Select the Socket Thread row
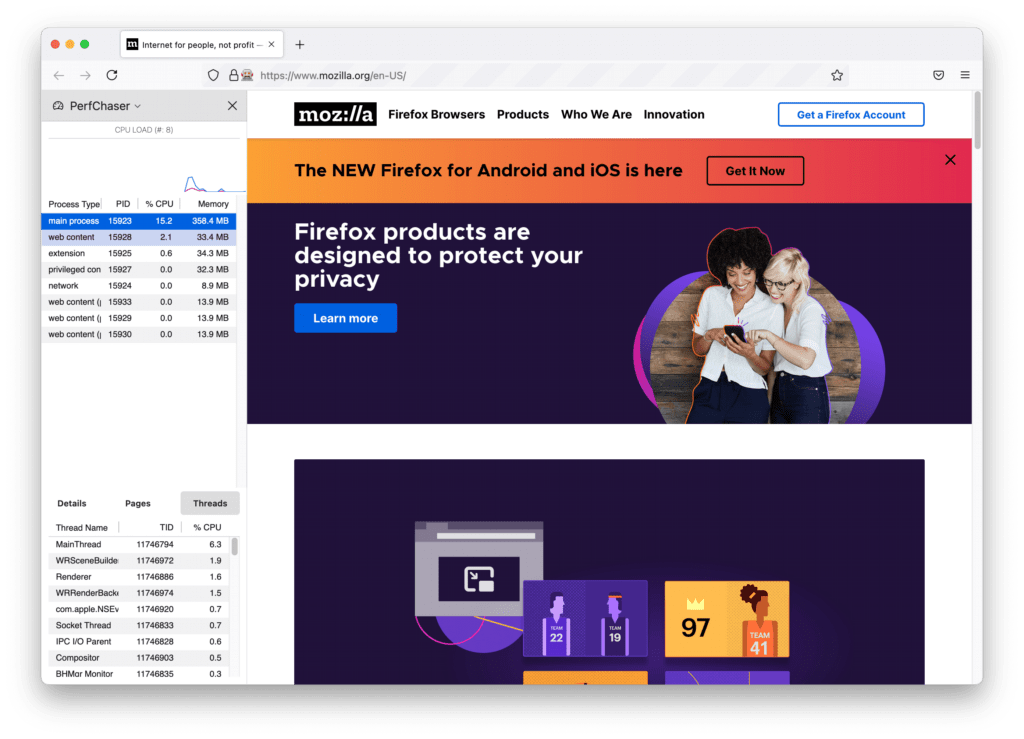This screenshot has width=1024, height=739. pos(138,625)
